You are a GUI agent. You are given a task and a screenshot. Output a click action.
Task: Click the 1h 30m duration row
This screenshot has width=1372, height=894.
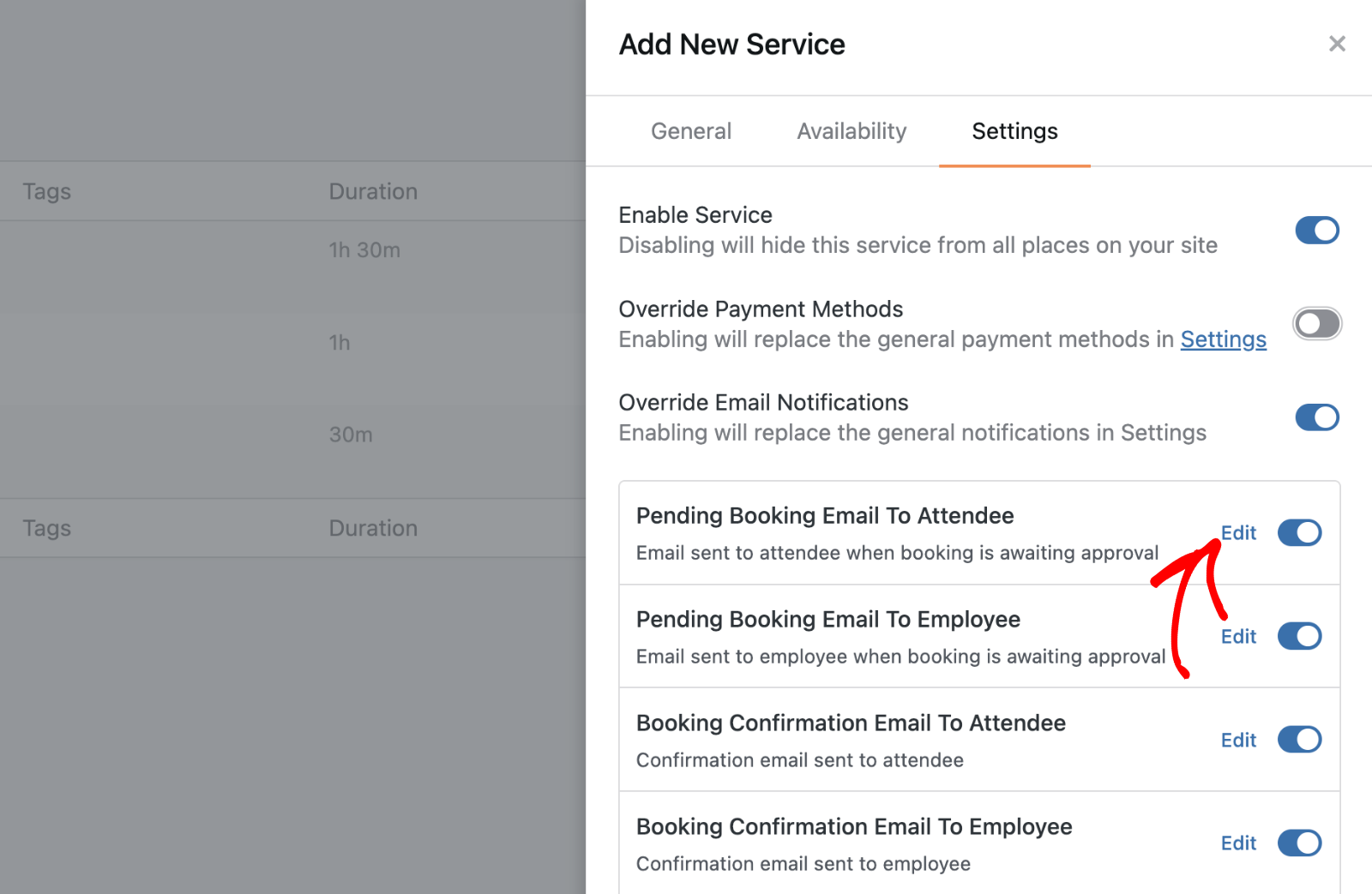tap(364, 250)
